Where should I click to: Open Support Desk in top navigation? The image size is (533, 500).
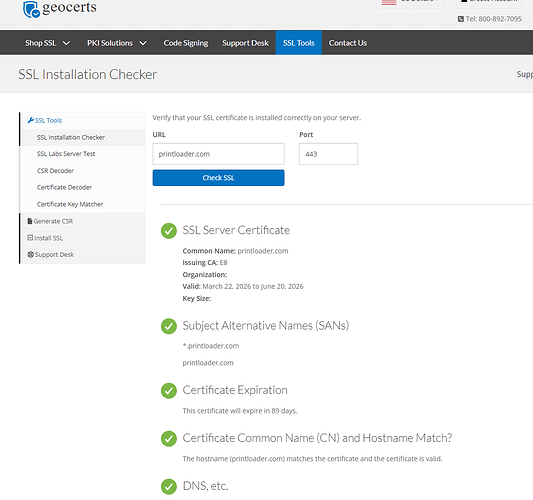click(245, 43)
